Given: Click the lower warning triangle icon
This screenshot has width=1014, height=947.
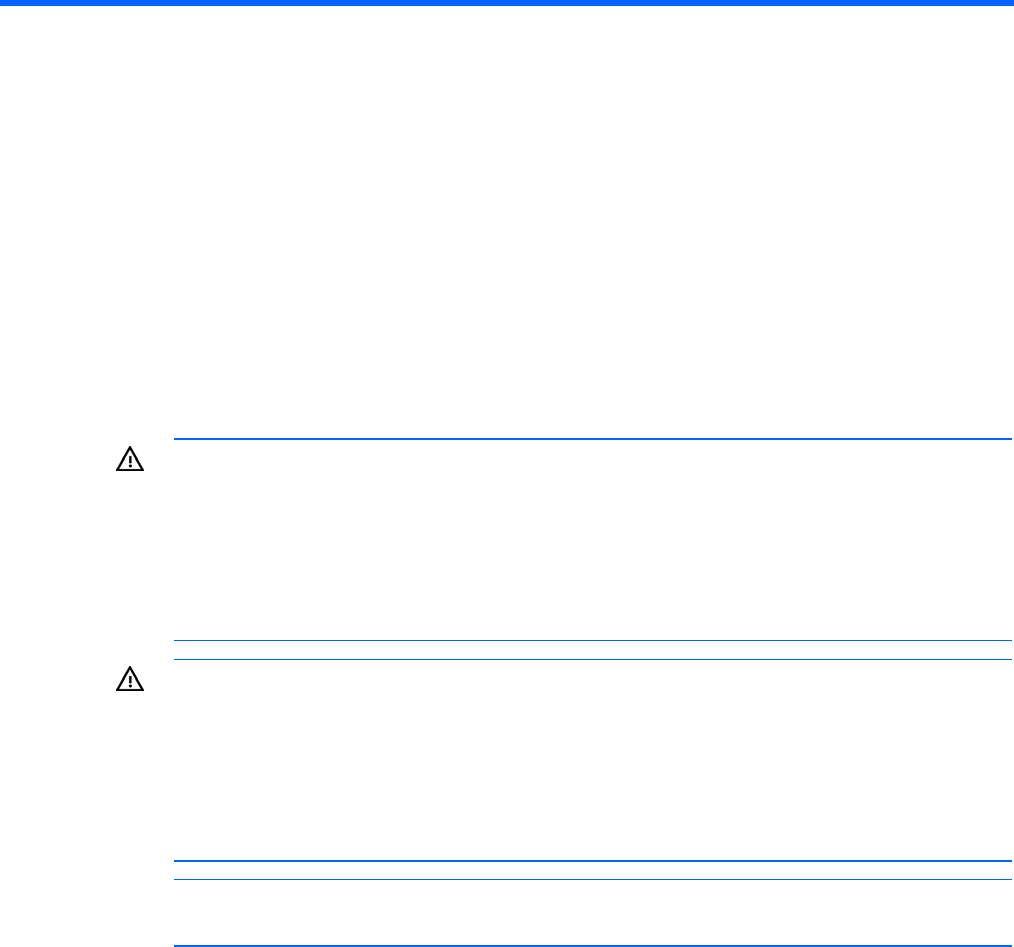Looking at the screenshot, I should coord(131,681).
